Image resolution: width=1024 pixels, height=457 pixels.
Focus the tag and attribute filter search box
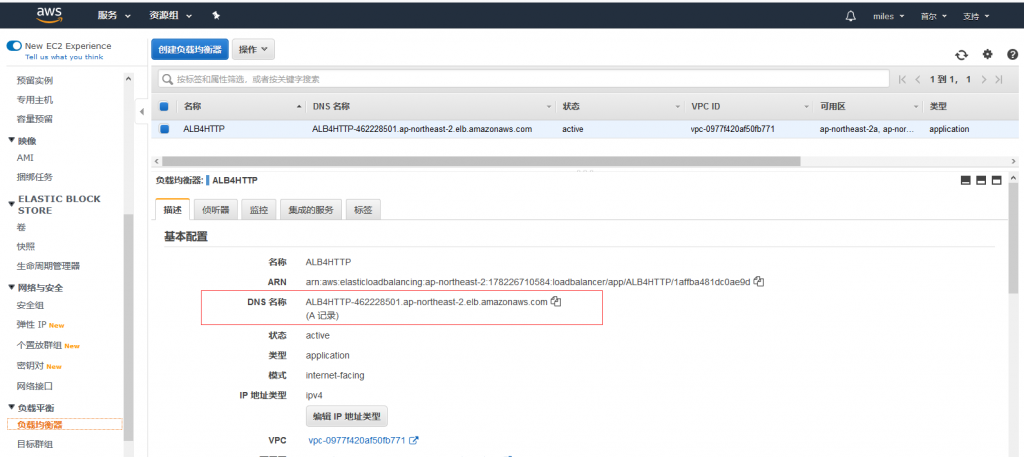coord(523,79)
